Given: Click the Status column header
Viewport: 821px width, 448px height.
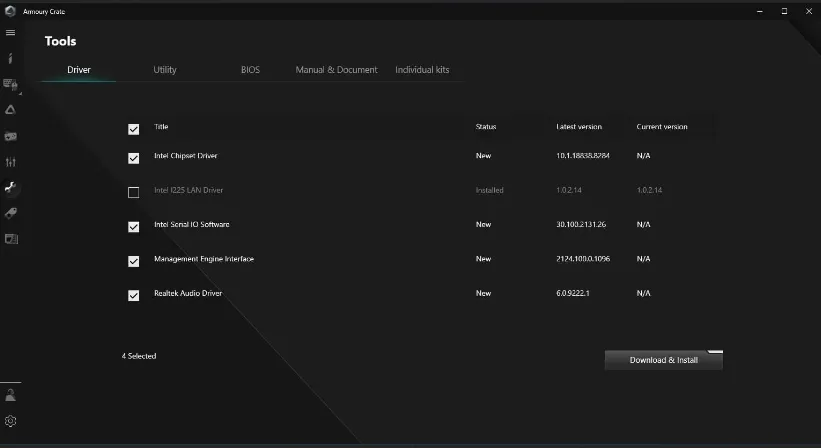Looking at the screenshot, I should [x=485, y=127].
